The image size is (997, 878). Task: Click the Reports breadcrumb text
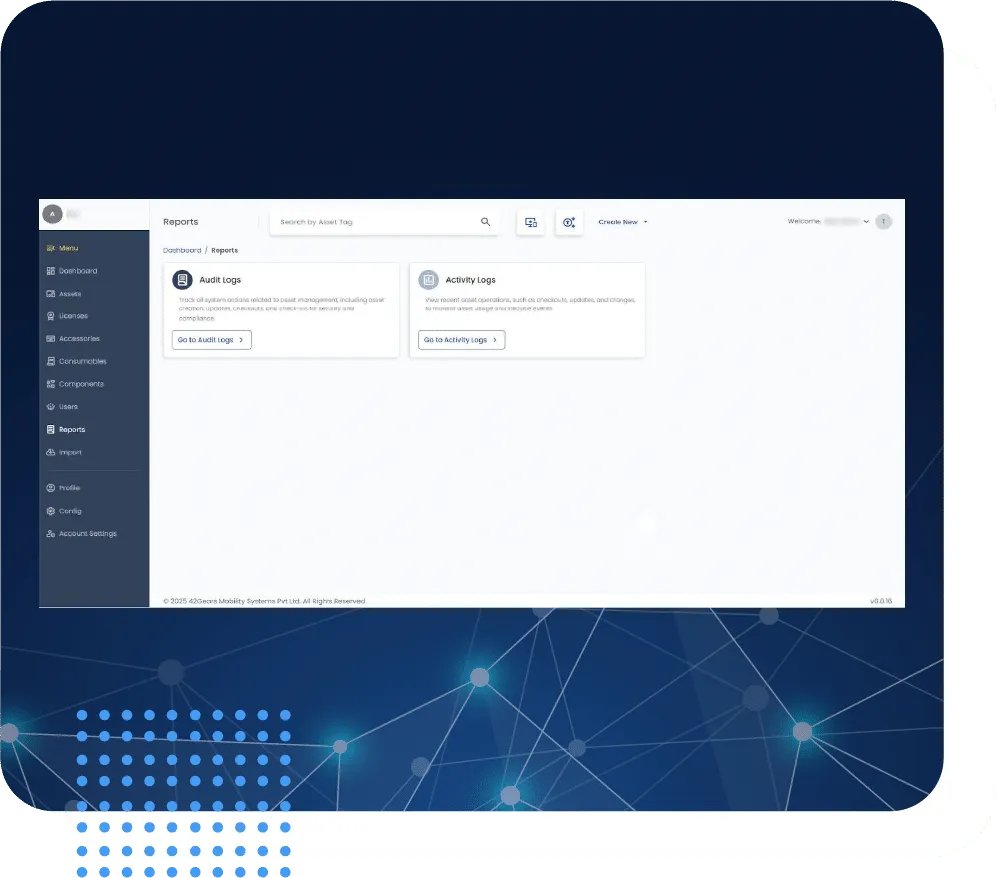pyautogui.click(x=224, y=250)
